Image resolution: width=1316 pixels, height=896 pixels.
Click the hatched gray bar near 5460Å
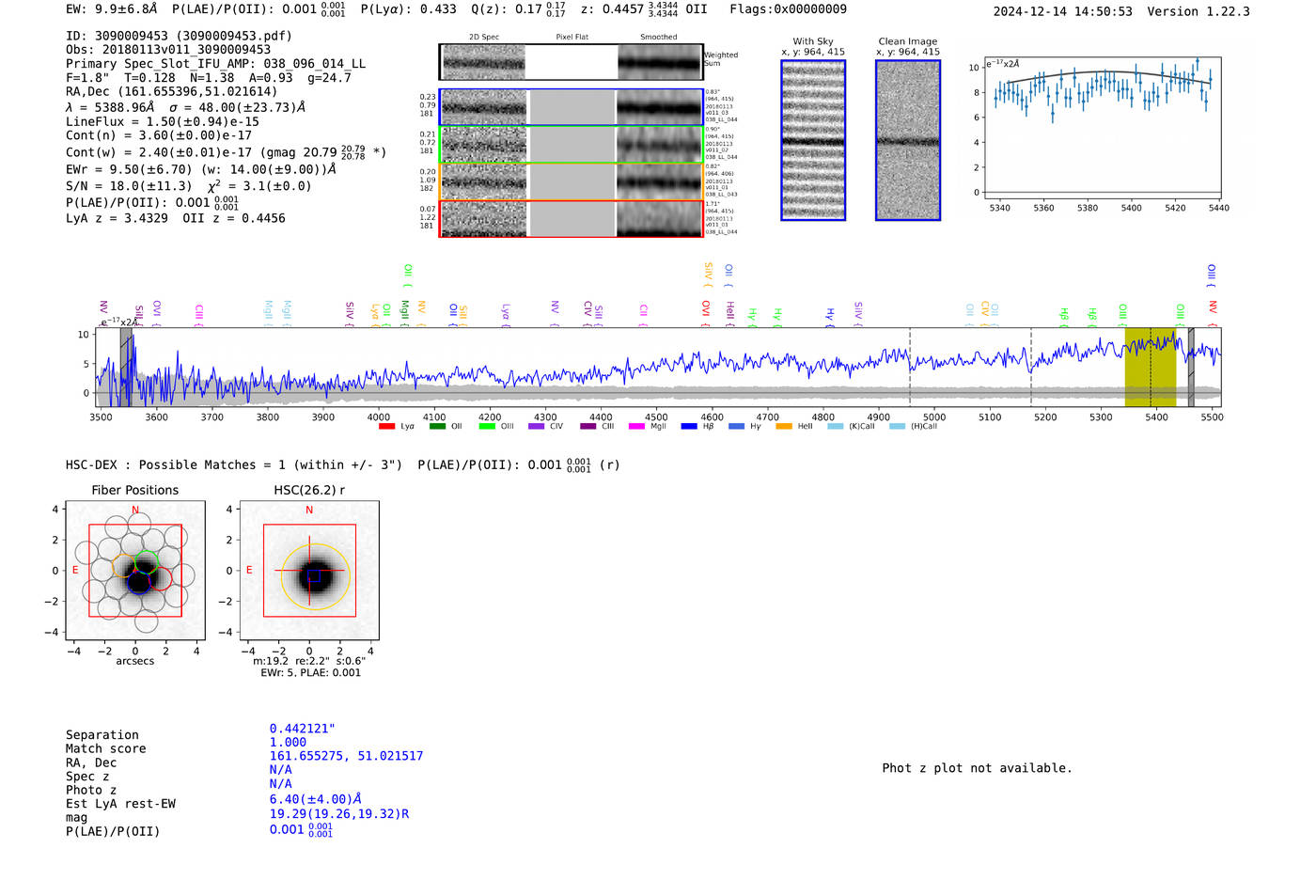[1191, 367]
